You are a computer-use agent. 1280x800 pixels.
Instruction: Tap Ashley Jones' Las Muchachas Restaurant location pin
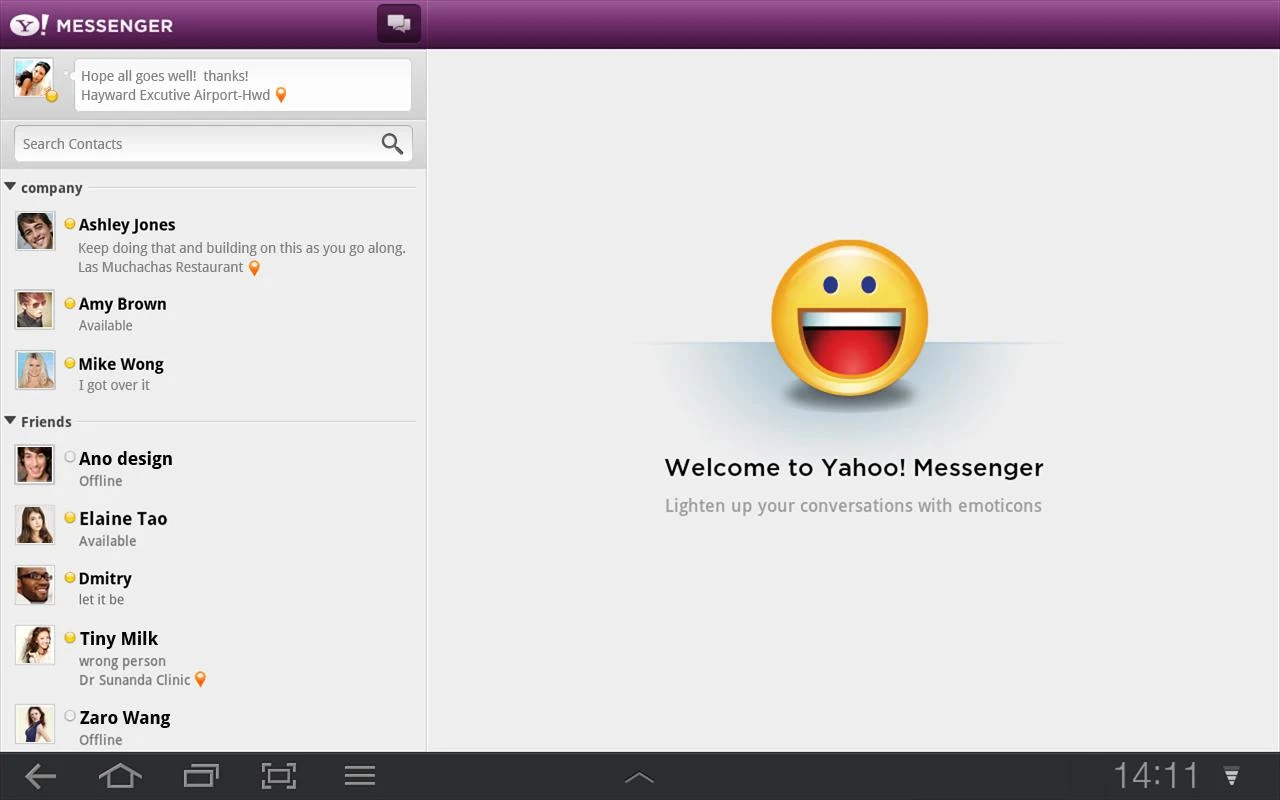(x=253, y=267)
